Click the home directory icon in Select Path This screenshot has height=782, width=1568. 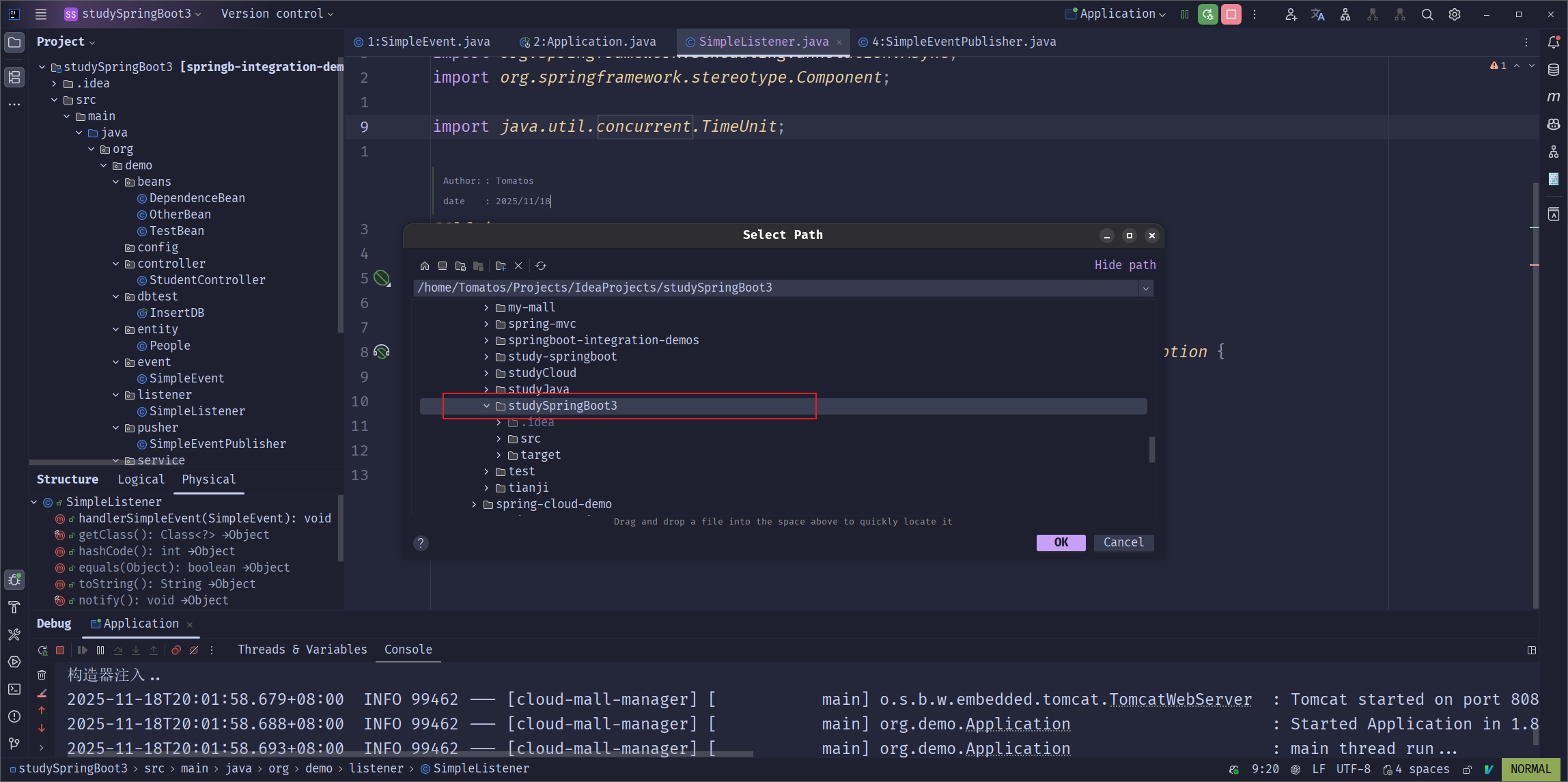tap(425, 266)
